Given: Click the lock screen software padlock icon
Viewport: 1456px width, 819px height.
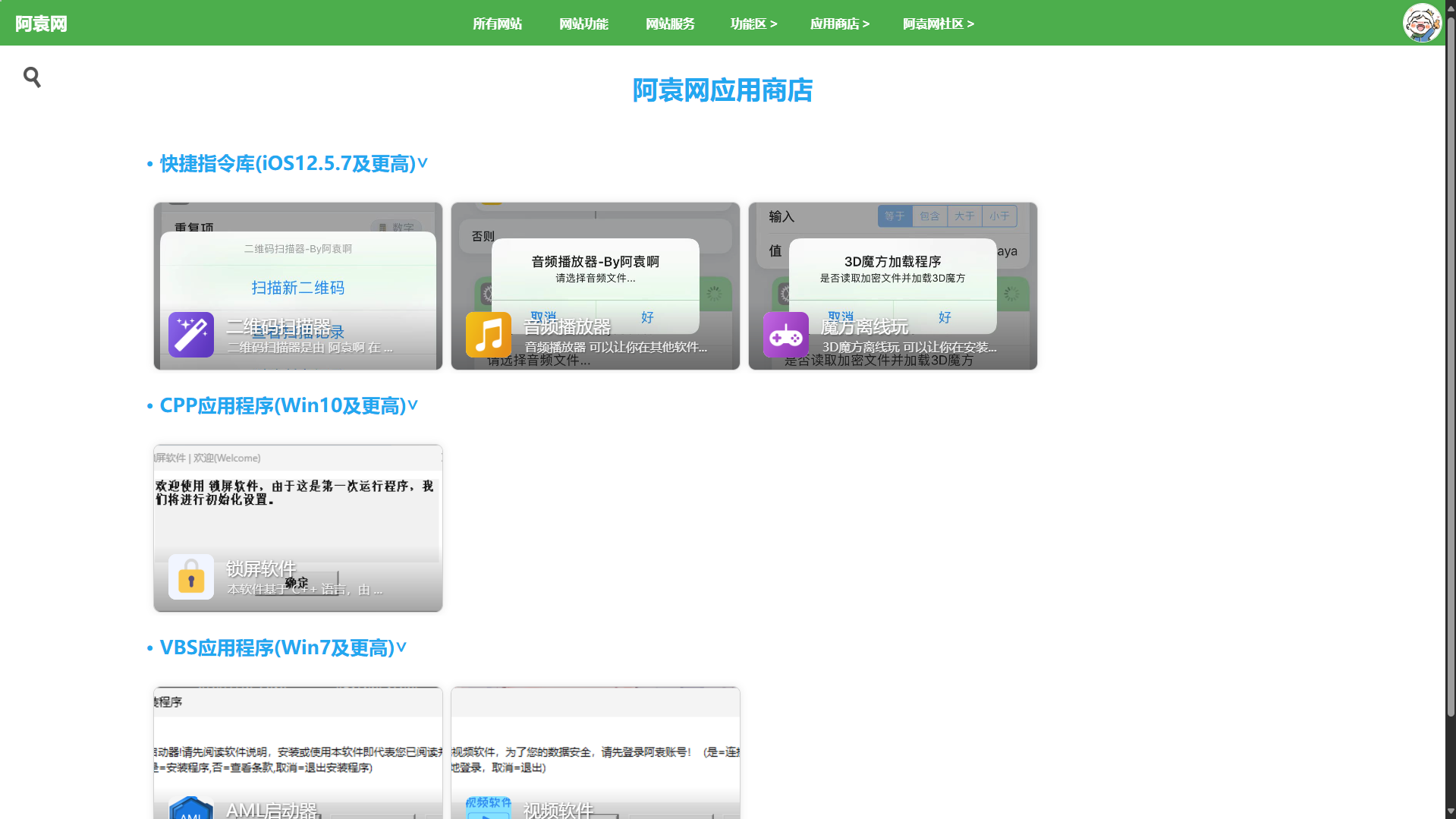Looking at the screenshot, I should click(191, 577).
